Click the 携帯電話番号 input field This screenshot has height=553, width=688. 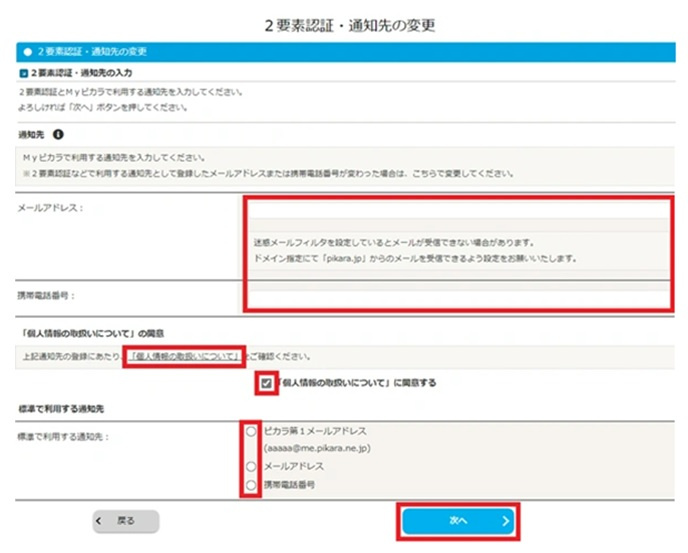pos(459,299)
